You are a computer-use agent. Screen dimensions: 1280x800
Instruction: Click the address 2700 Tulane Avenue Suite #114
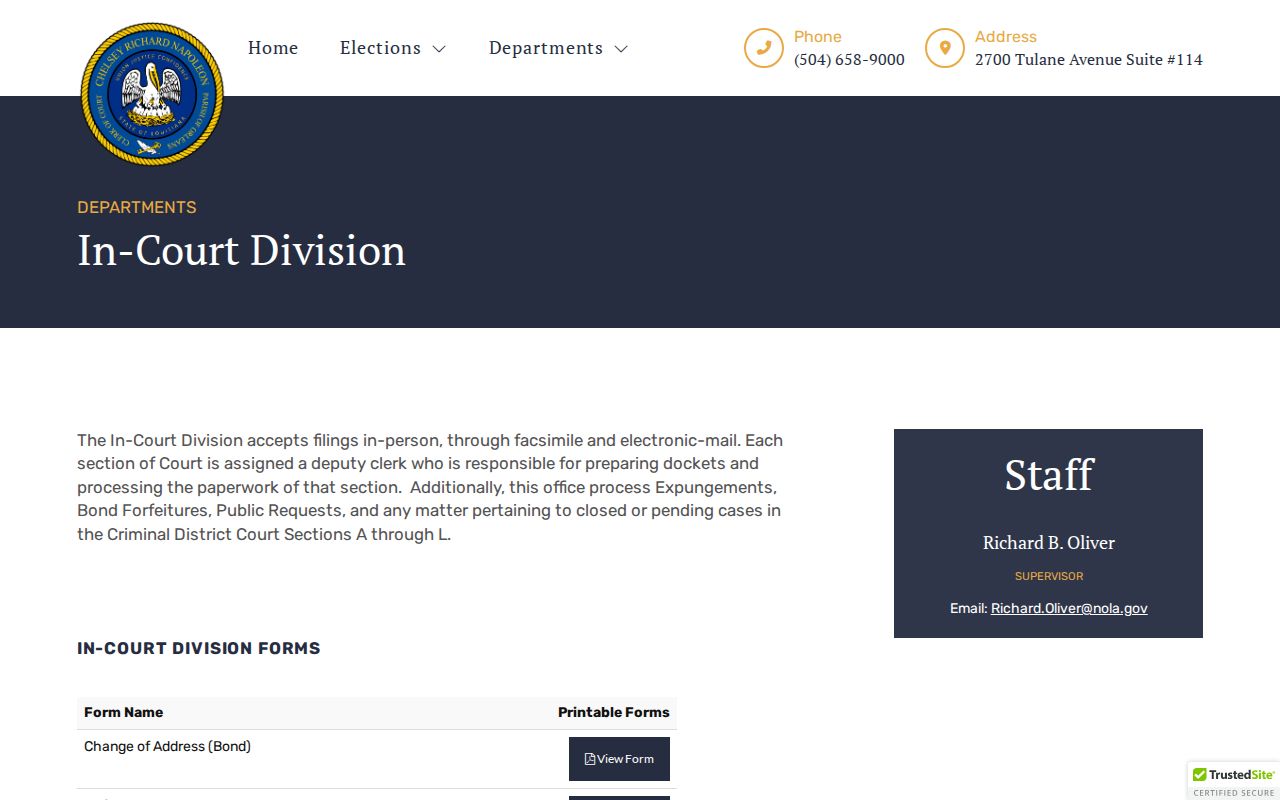click(x=1089, y=60)
